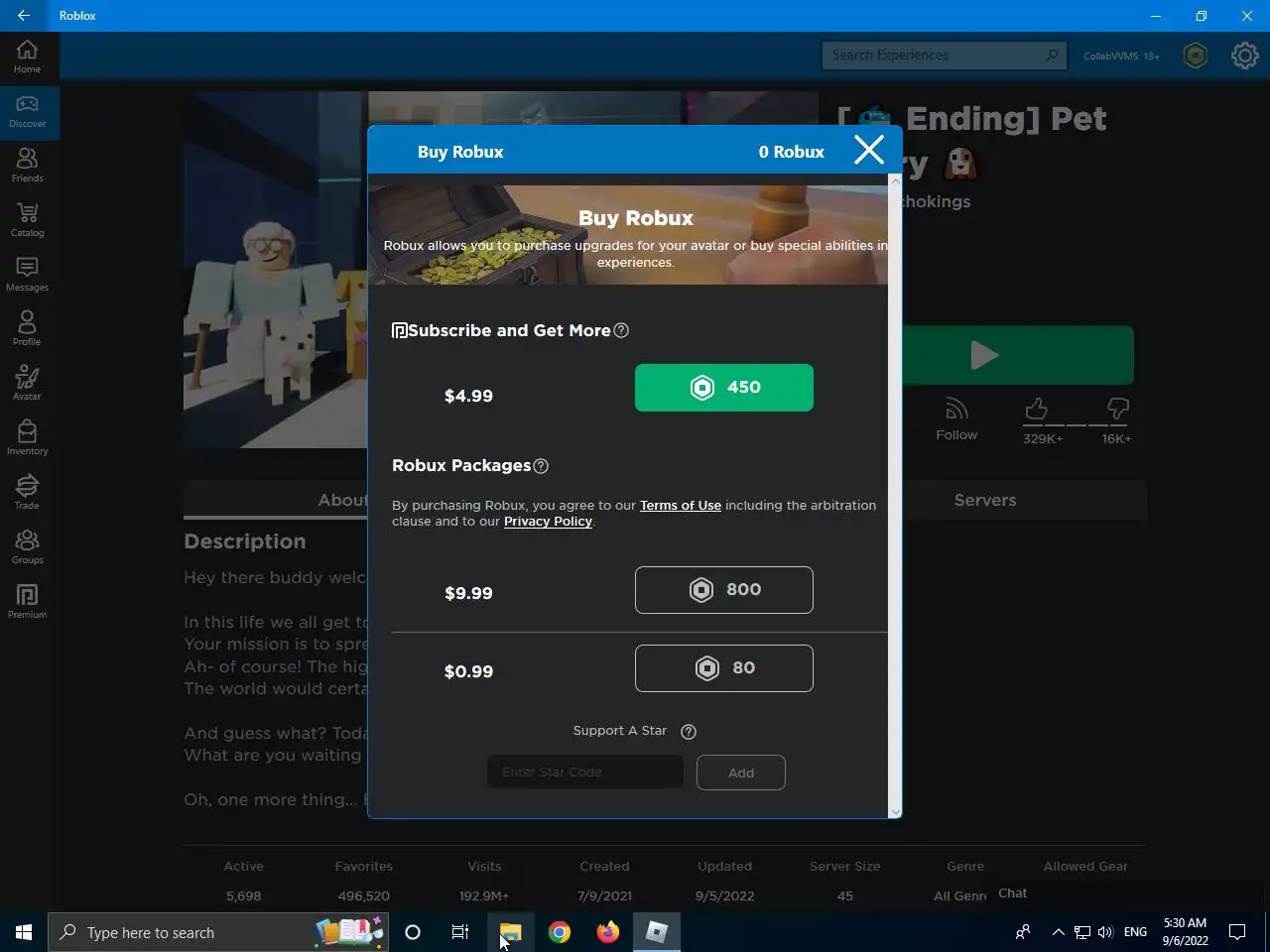Open the Windows Start menu
The width and height of the screenshot is (1270, 952).
(x=24, y=932)
